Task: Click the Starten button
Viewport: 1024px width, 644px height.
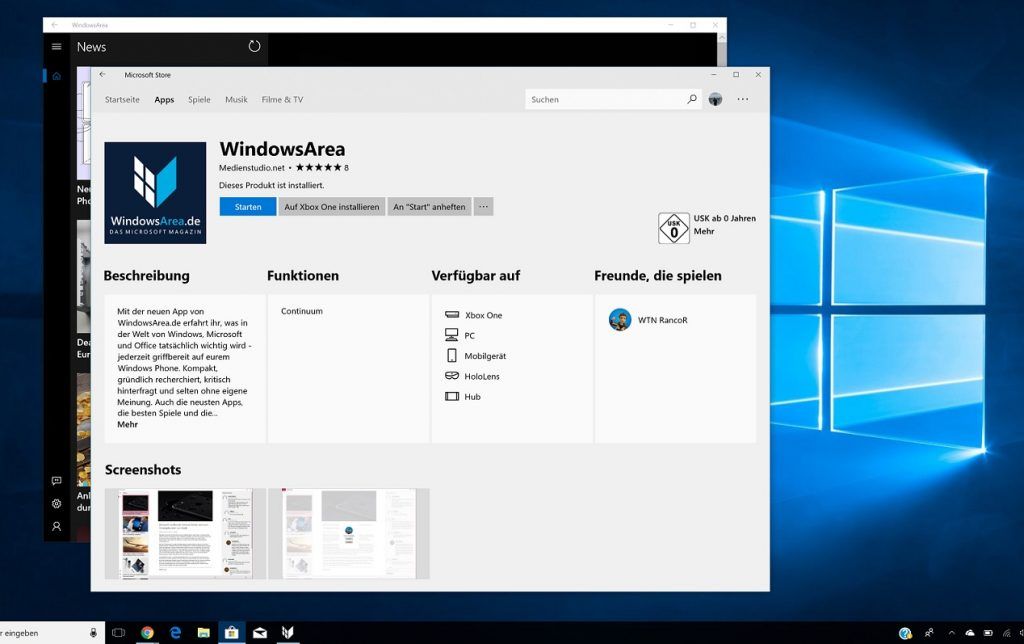Action: pos(248,207)
